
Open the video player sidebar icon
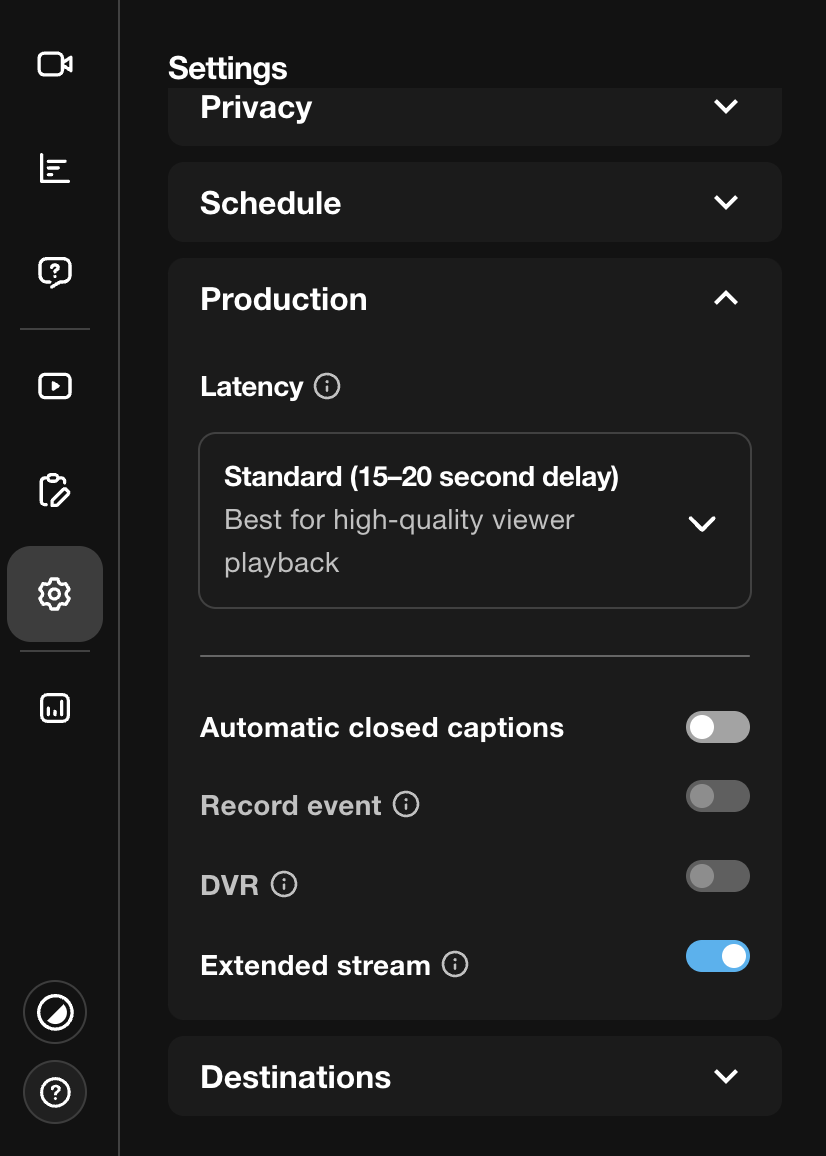click(x=55, y=386)
